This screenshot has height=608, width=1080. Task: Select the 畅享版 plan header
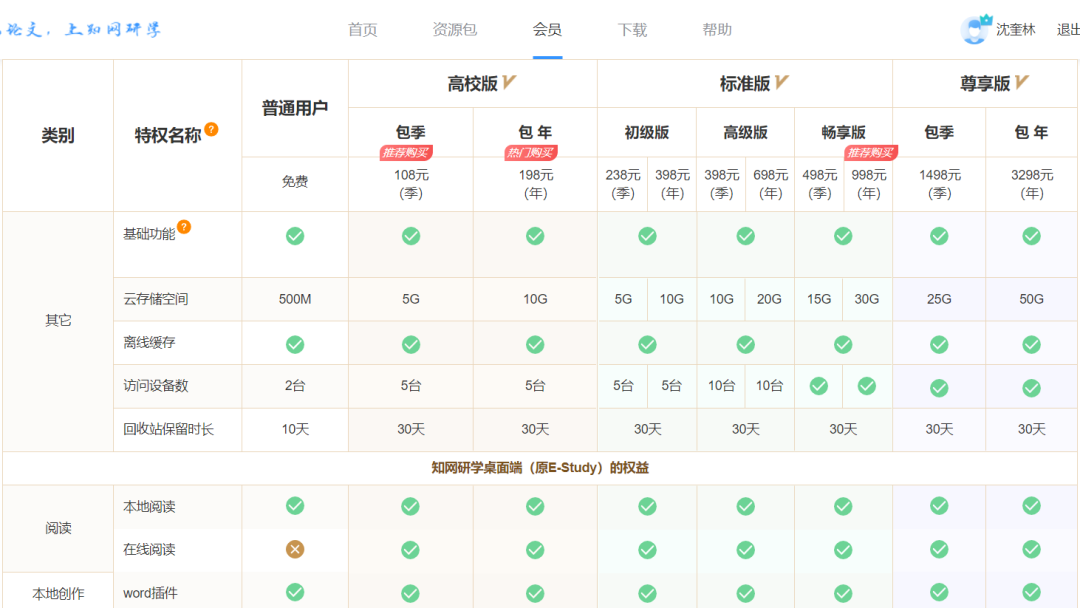pyautogui.click(x=843, y=132)
